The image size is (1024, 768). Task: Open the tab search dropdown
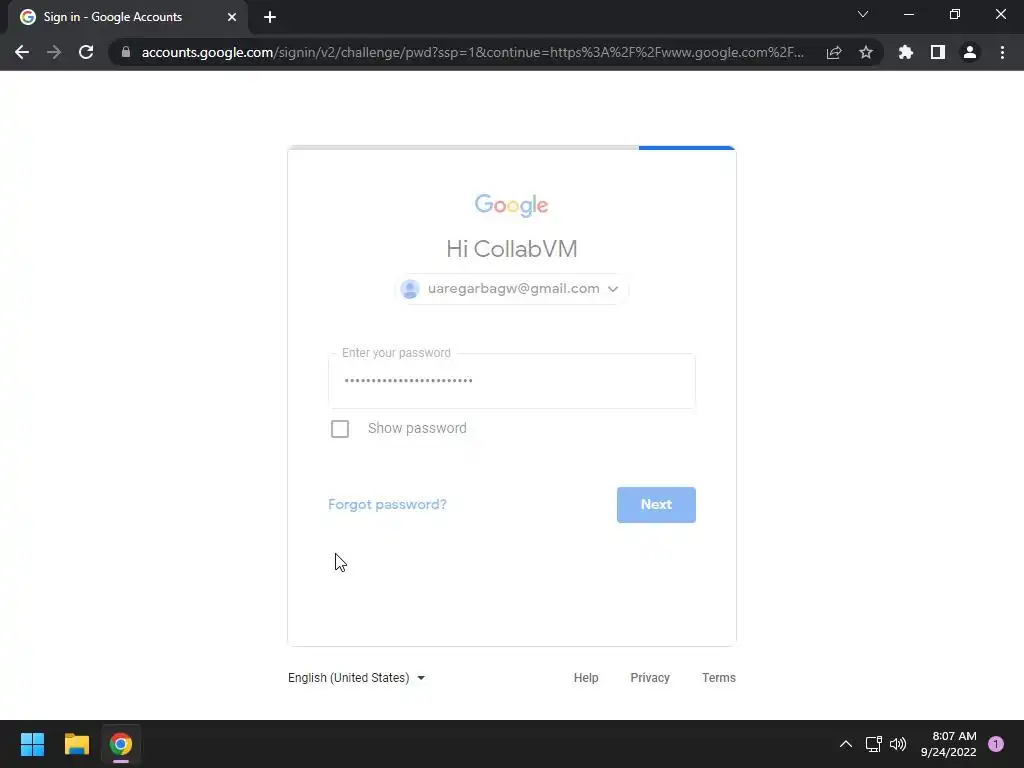coord(863,14)
